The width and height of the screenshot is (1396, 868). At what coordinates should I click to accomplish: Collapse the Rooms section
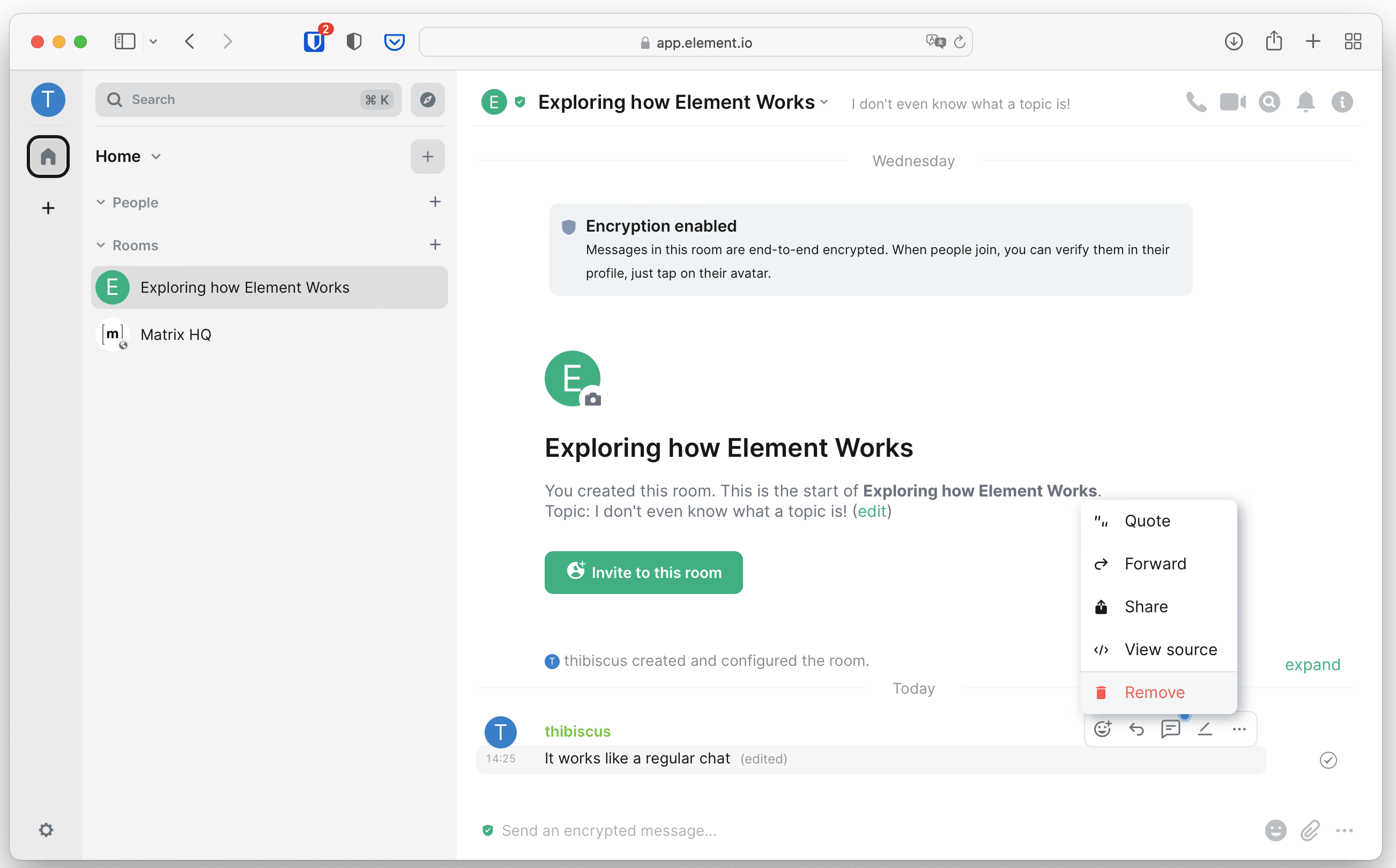[101, 245]
